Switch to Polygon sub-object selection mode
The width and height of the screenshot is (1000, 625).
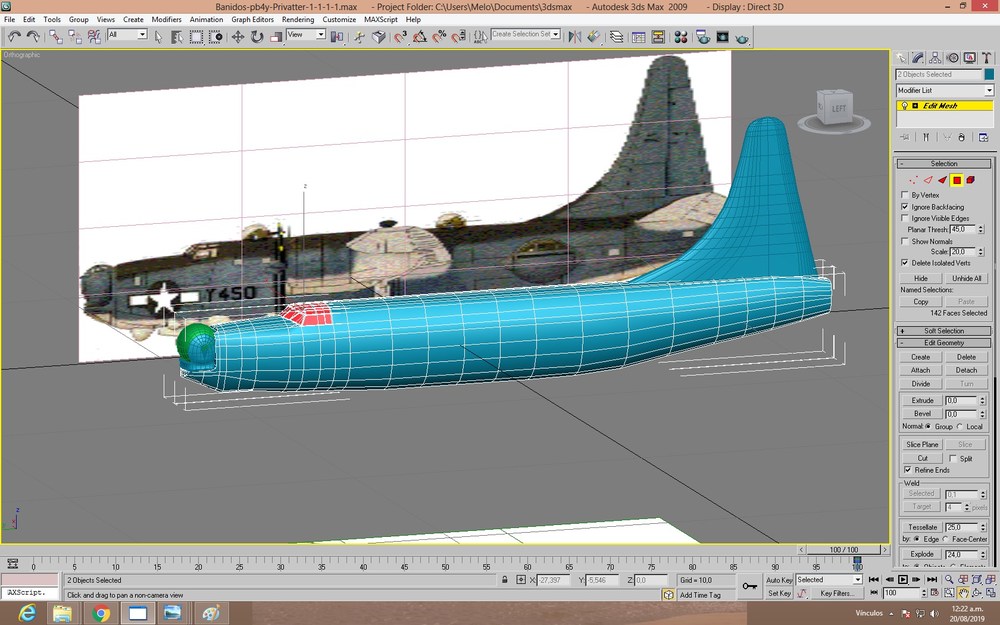coord(957,180)
